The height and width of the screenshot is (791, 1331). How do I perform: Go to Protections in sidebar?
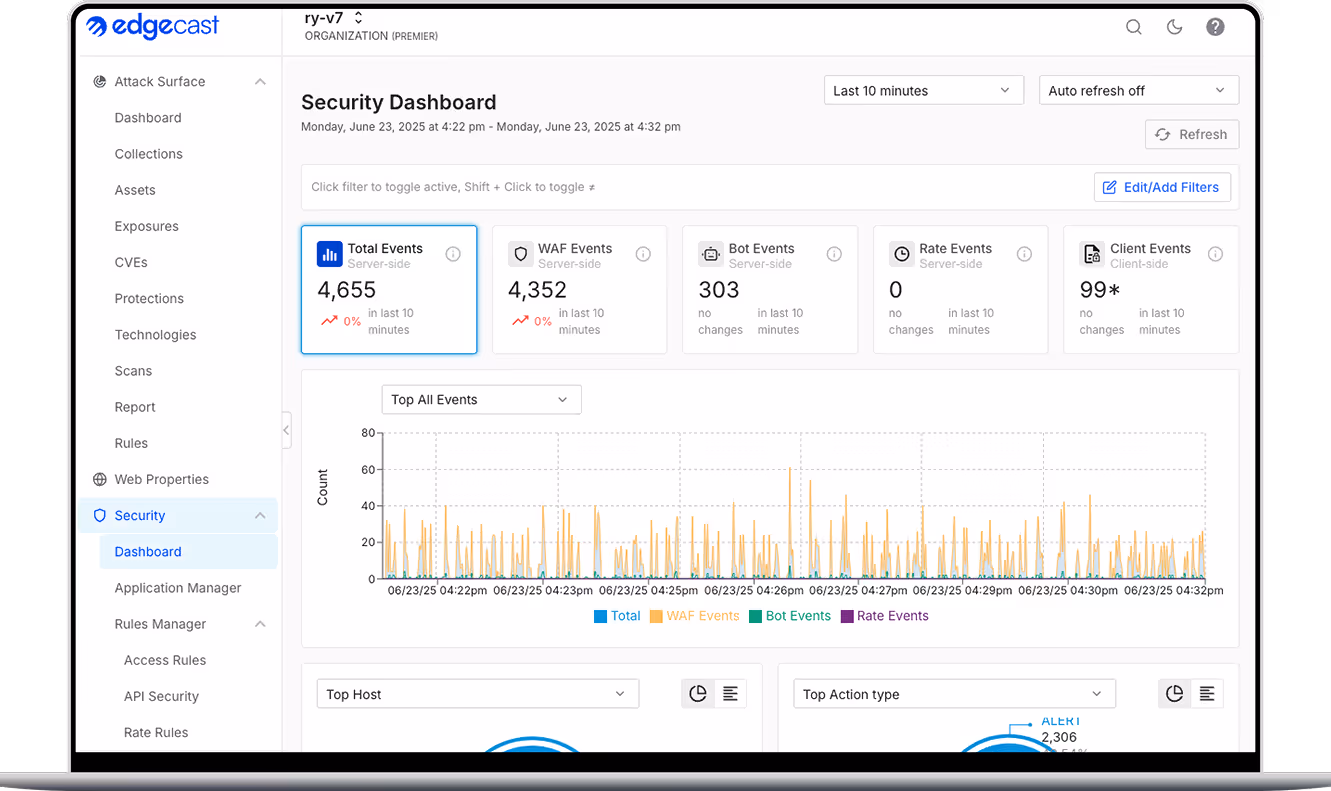[x=149, y=298]
